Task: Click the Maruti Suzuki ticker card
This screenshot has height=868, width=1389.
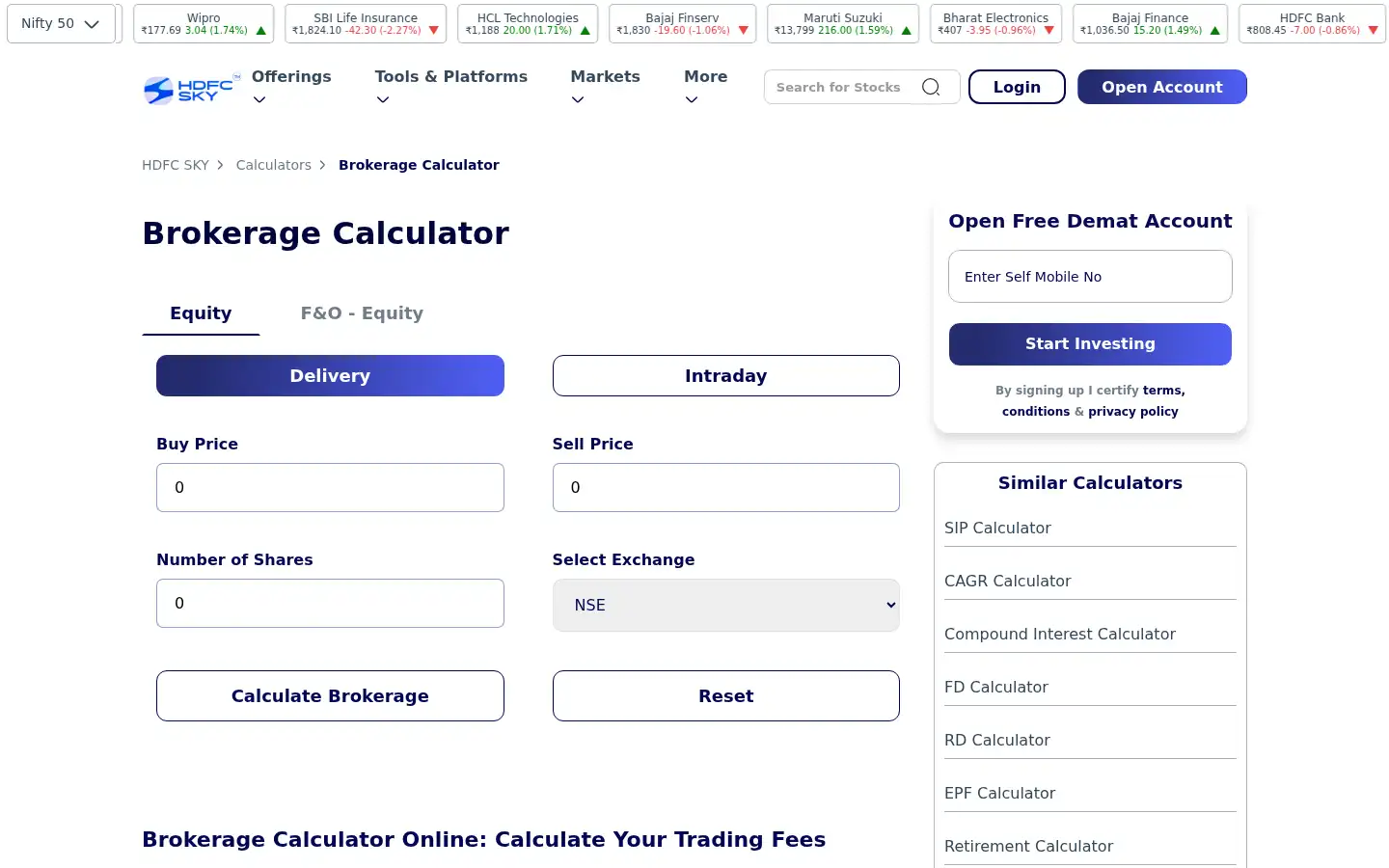Action: click(x=843, y=23)
